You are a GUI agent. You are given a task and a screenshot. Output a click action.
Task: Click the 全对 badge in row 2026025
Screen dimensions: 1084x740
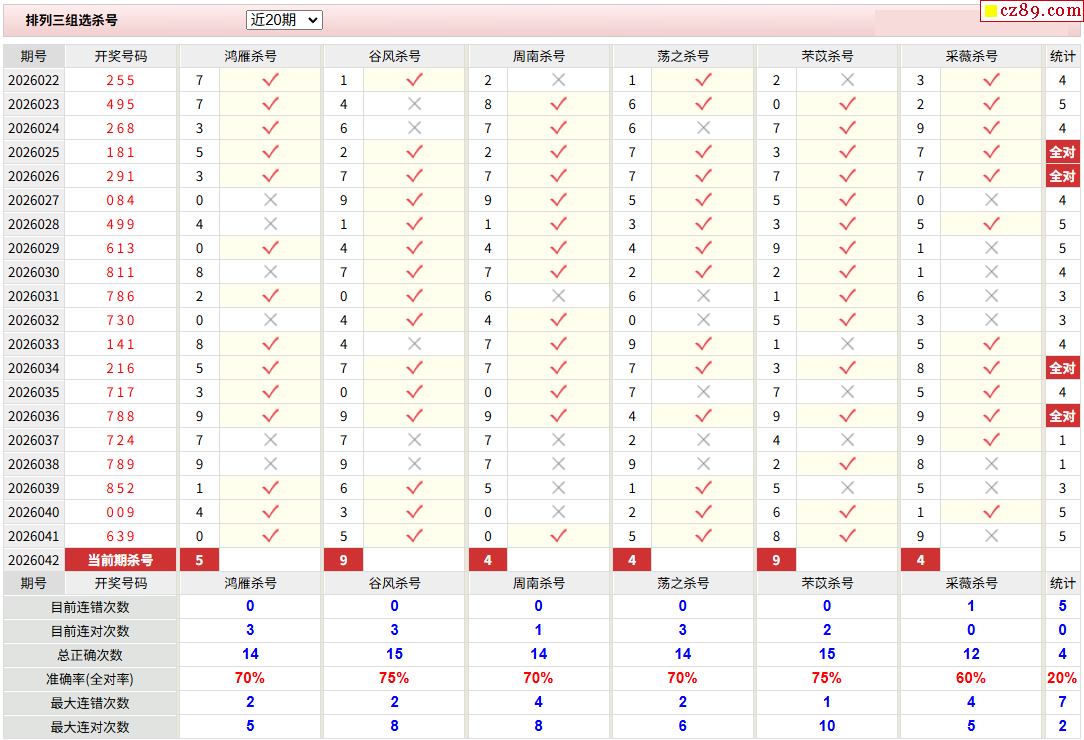pos(1062,152)
